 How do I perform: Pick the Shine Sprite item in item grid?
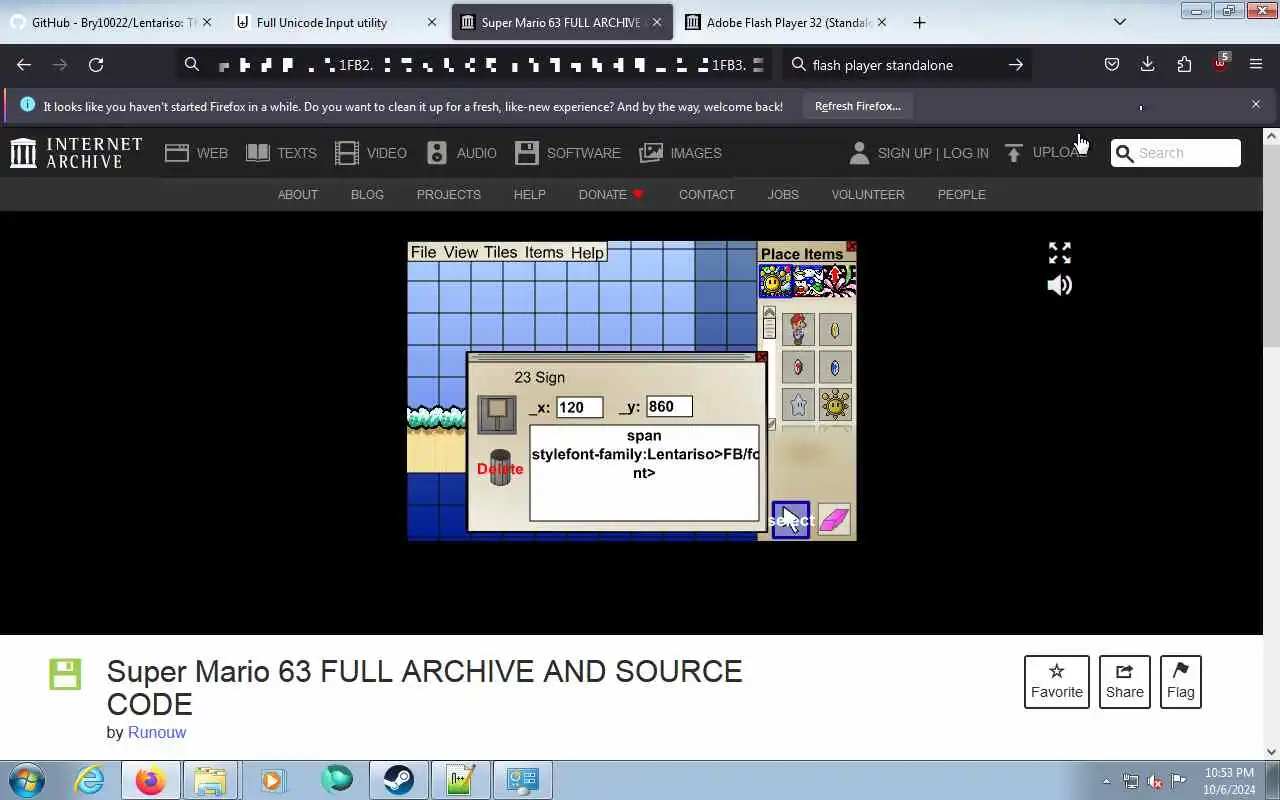(835, 405)
